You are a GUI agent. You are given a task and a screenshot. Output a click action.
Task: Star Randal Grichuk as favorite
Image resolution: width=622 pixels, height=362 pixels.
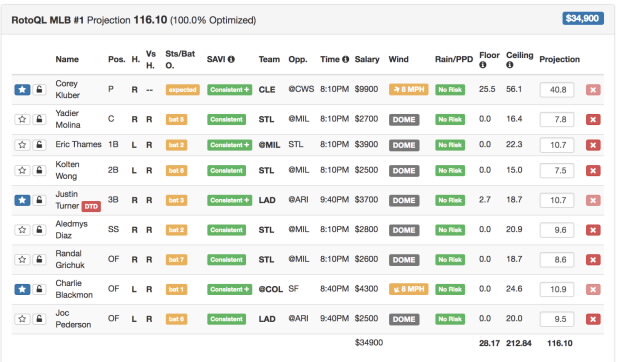[x=22, y=260]
